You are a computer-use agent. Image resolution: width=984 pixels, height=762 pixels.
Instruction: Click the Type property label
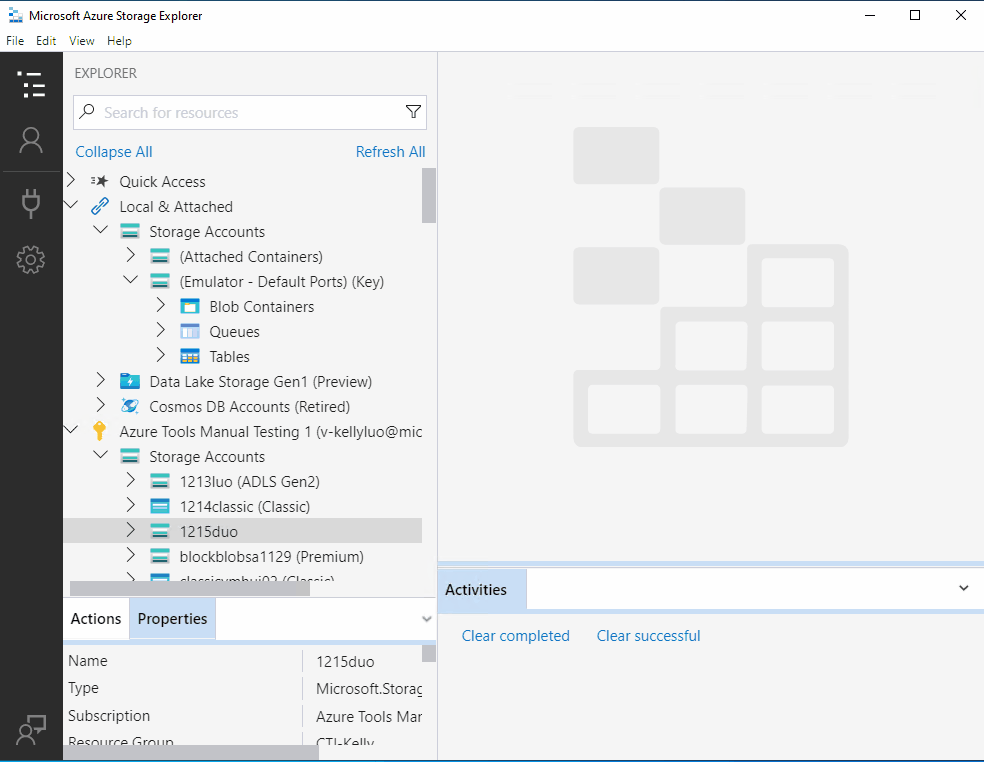tap(83, 689)
